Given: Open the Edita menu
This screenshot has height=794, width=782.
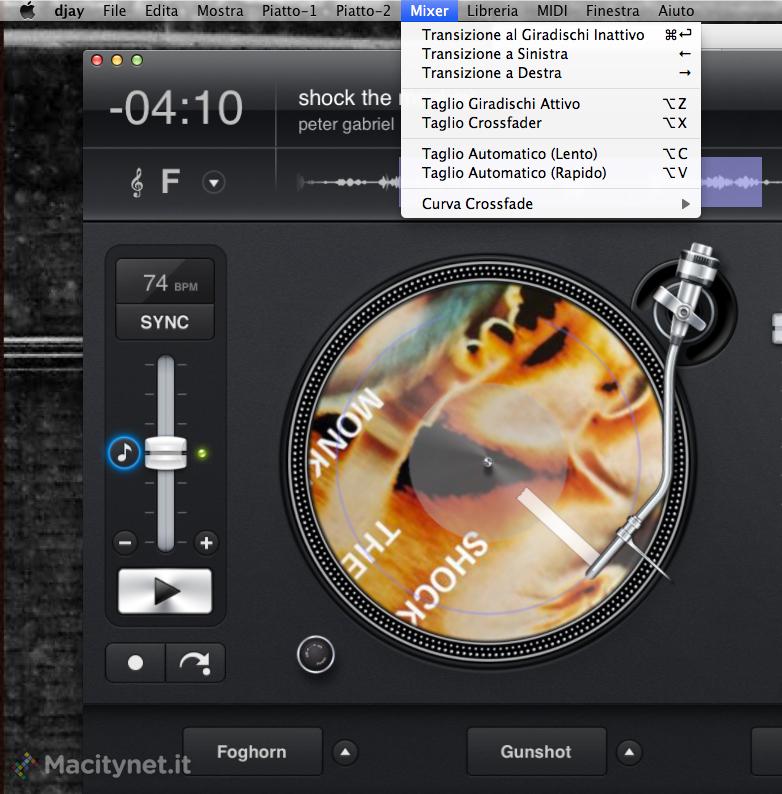Looking at the screenshot, I should pyautogui.click(x=161, y=11).
